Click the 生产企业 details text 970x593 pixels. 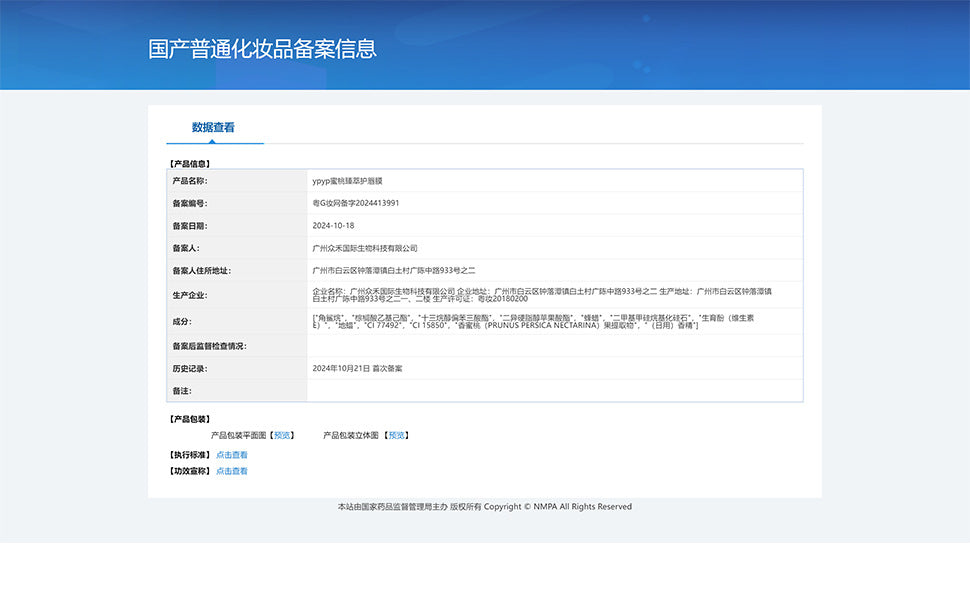pyautogui.click(x=541, y=294)
